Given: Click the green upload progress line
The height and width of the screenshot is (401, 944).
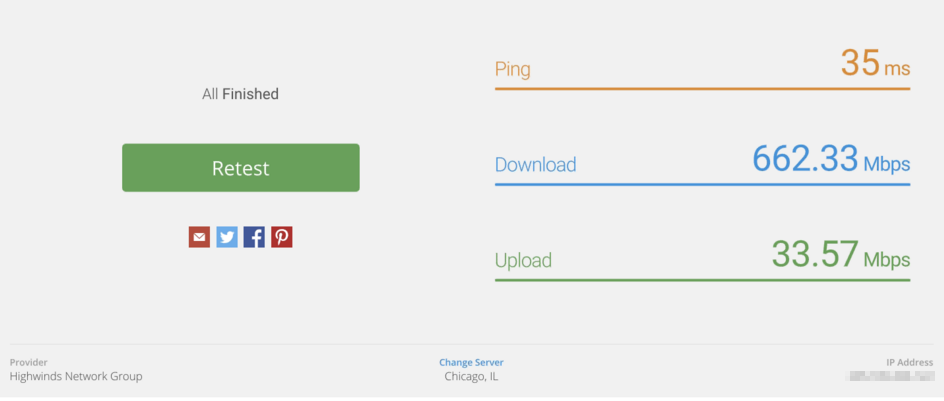Looking at the screenshot, I should [702, 280].
